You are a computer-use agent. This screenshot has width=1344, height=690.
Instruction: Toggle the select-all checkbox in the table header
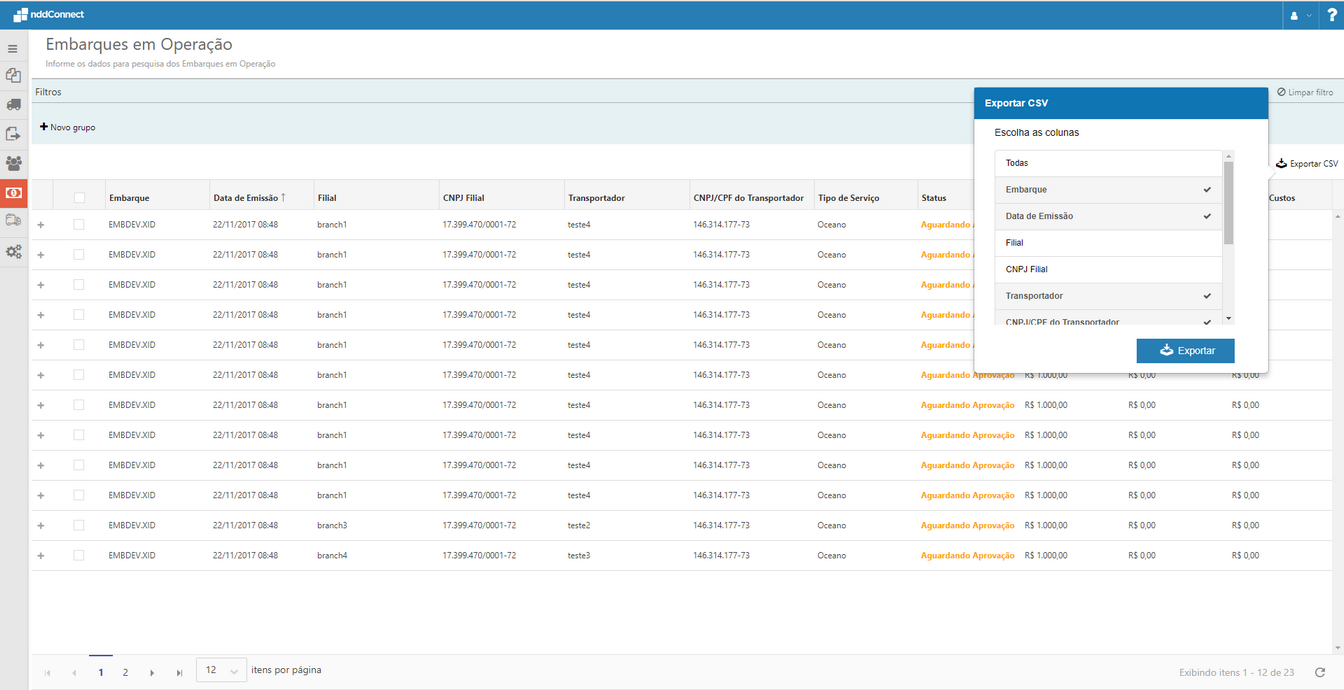[x=80, y=198]
